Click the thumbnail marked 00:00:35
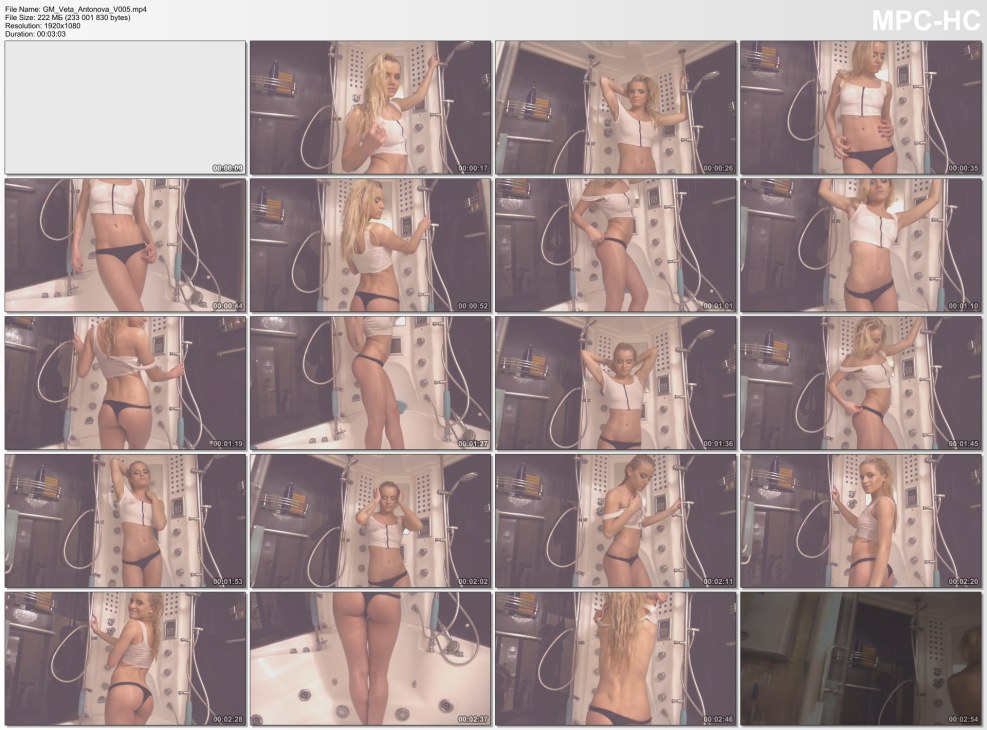The width and height of the screenshot is (987, 730). tap(860, 107)
